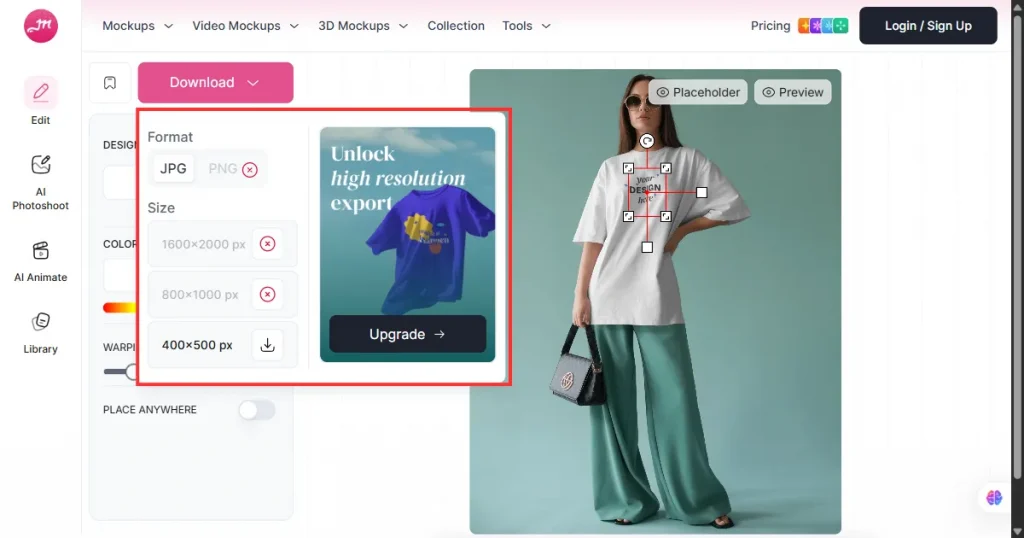Toggle the Place Anywhere switch
This screenshot has width=1024, height=538.
click(257, 410)
